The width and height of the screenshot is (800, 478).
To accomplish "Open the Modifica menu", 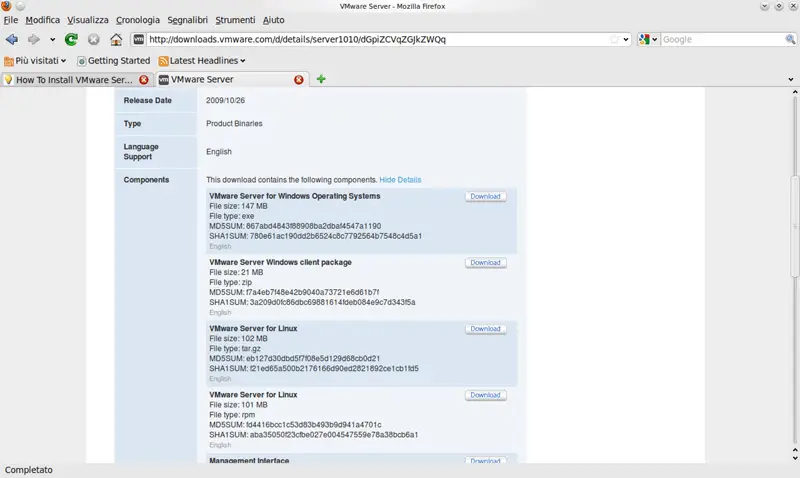I will [x=42, y=20].
